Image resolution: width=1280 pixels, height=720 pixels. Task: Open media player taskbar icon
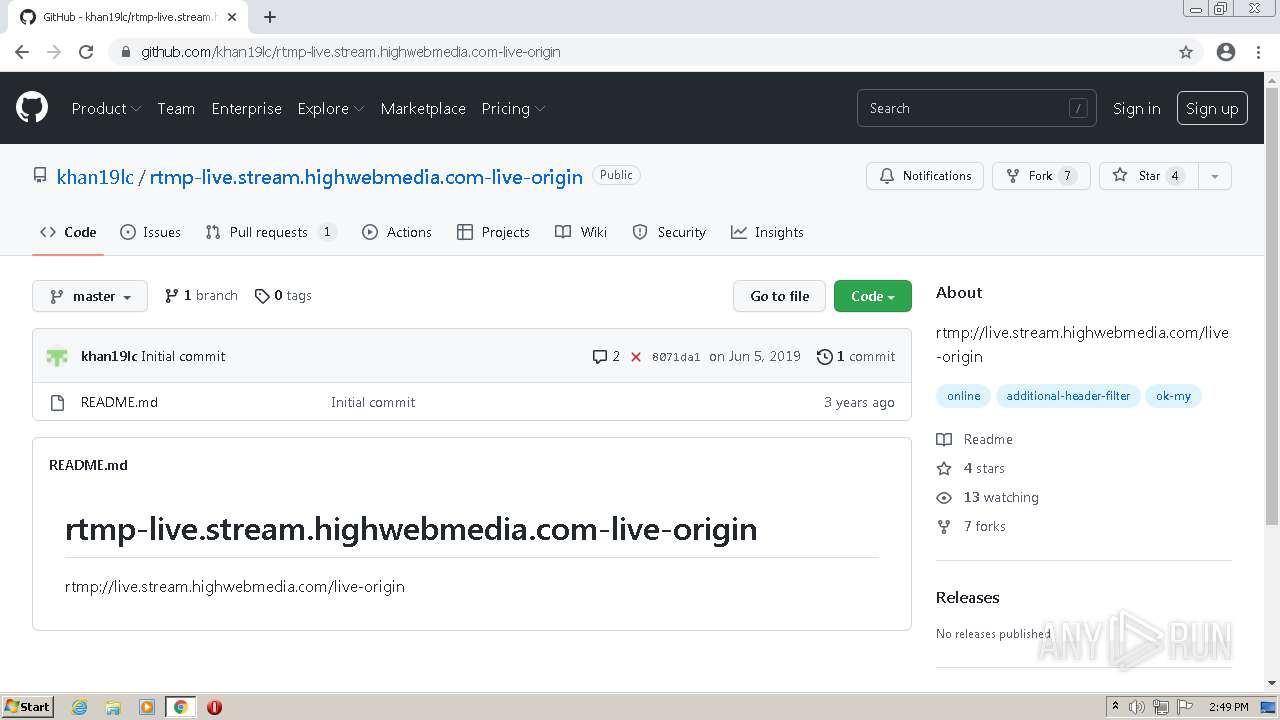tap(147, 707)
